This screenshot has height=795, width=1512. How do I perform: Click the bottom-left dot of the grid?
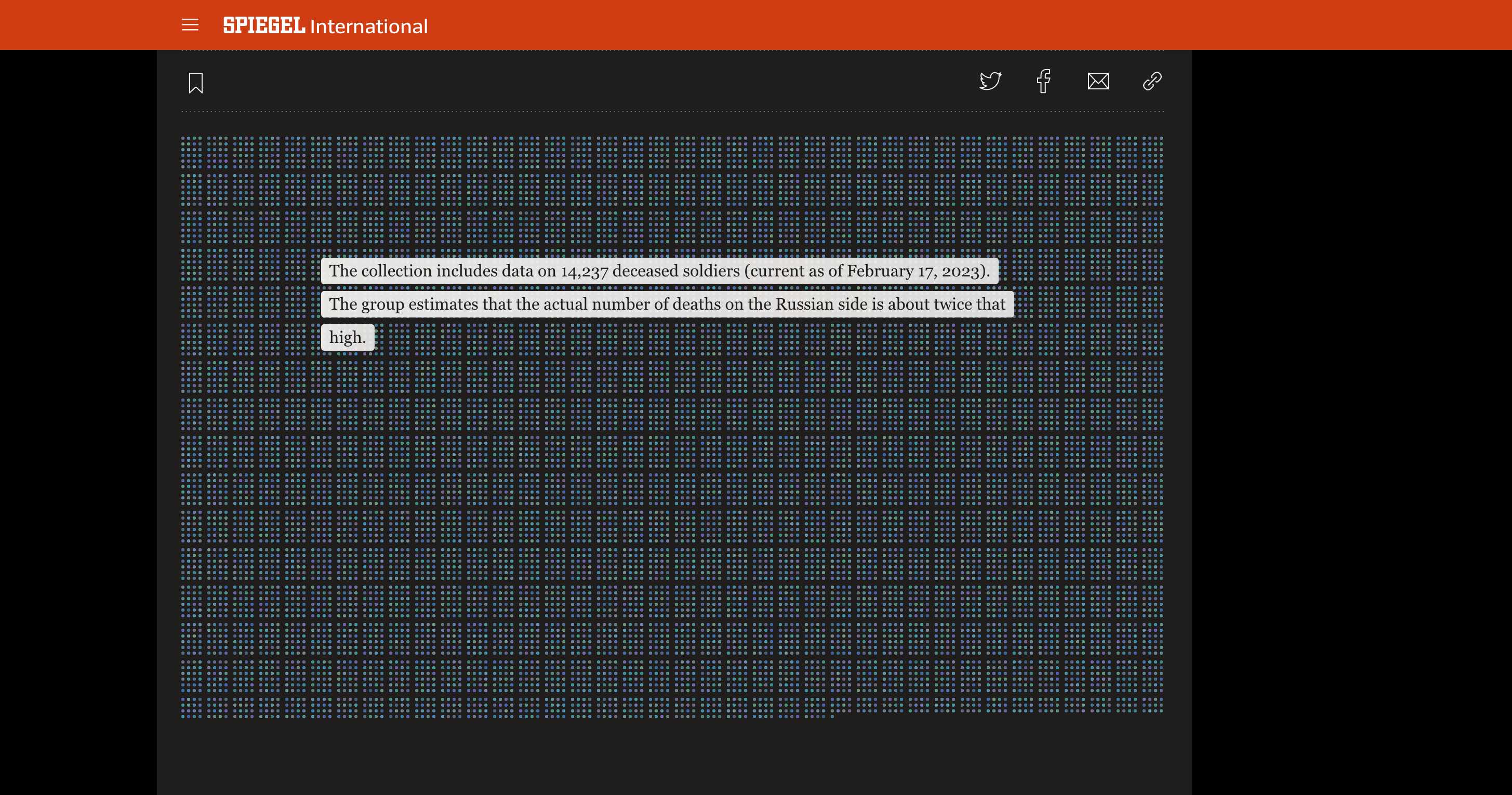pyautogui.click(x=183, y=717)
